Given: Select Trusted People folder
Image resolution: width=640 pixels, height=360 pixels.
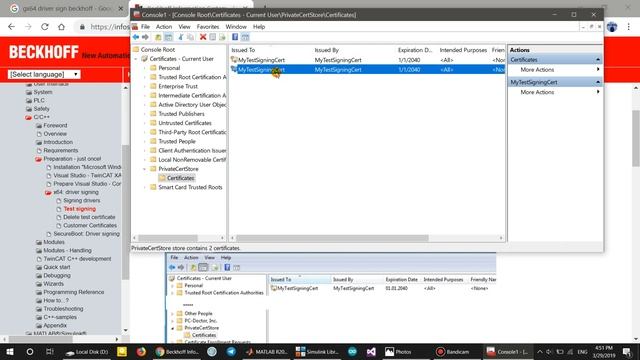Looking at the screenshot, I should 177,141.
